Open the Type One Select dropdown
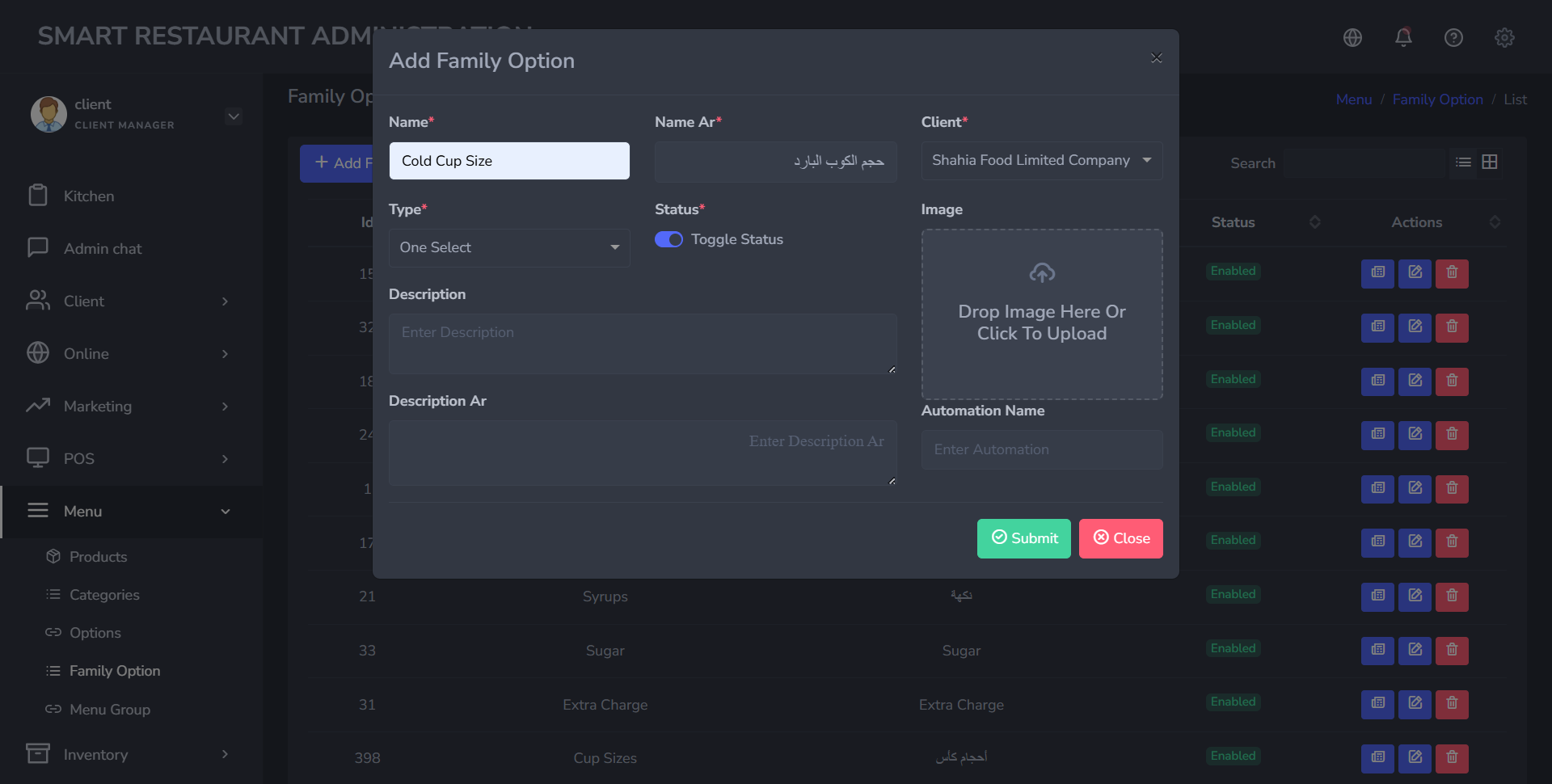 click(509, 247)
